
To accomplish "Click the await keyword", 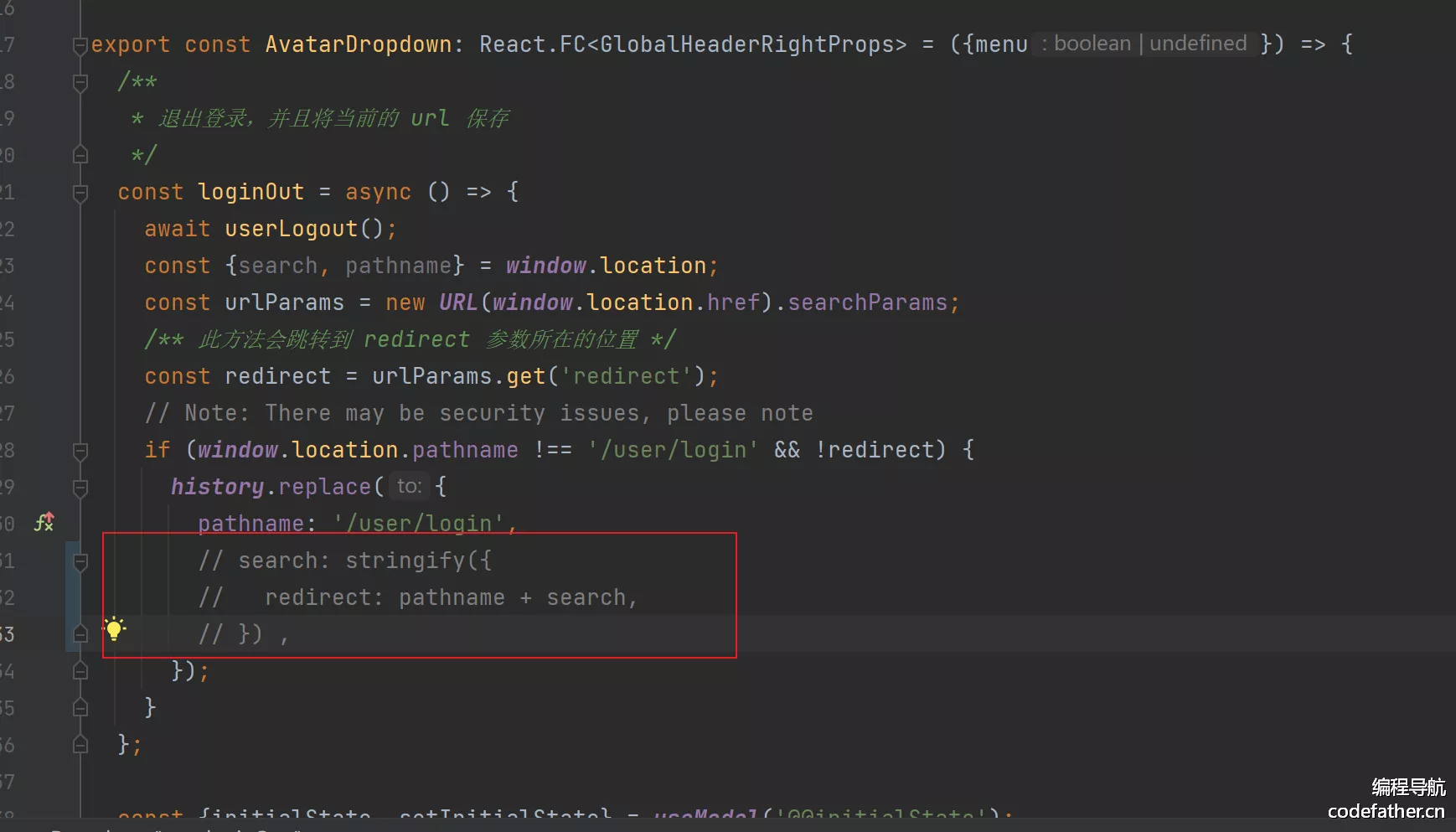I will pyautogui.click(x=178, y=229).
